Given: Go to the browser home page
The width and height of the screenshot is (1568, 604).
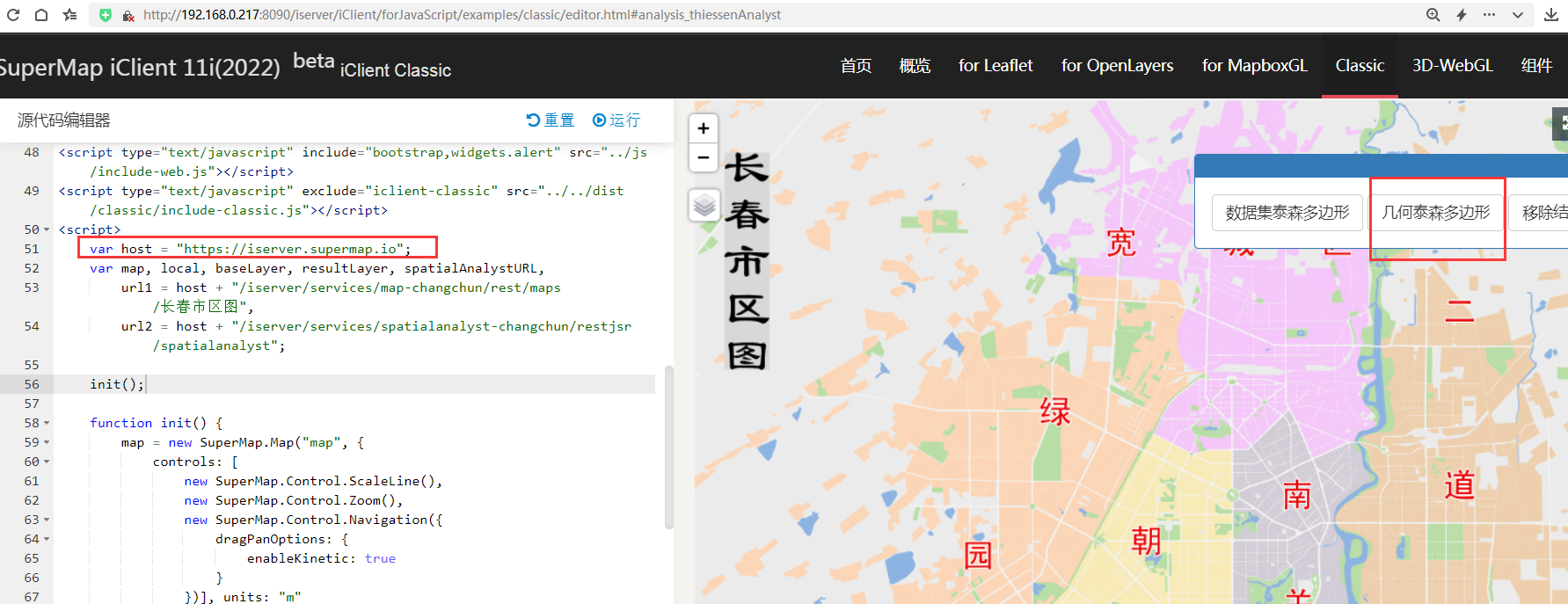Looking at the screenshot, I should pyautogui.click(x=41, y=15).
